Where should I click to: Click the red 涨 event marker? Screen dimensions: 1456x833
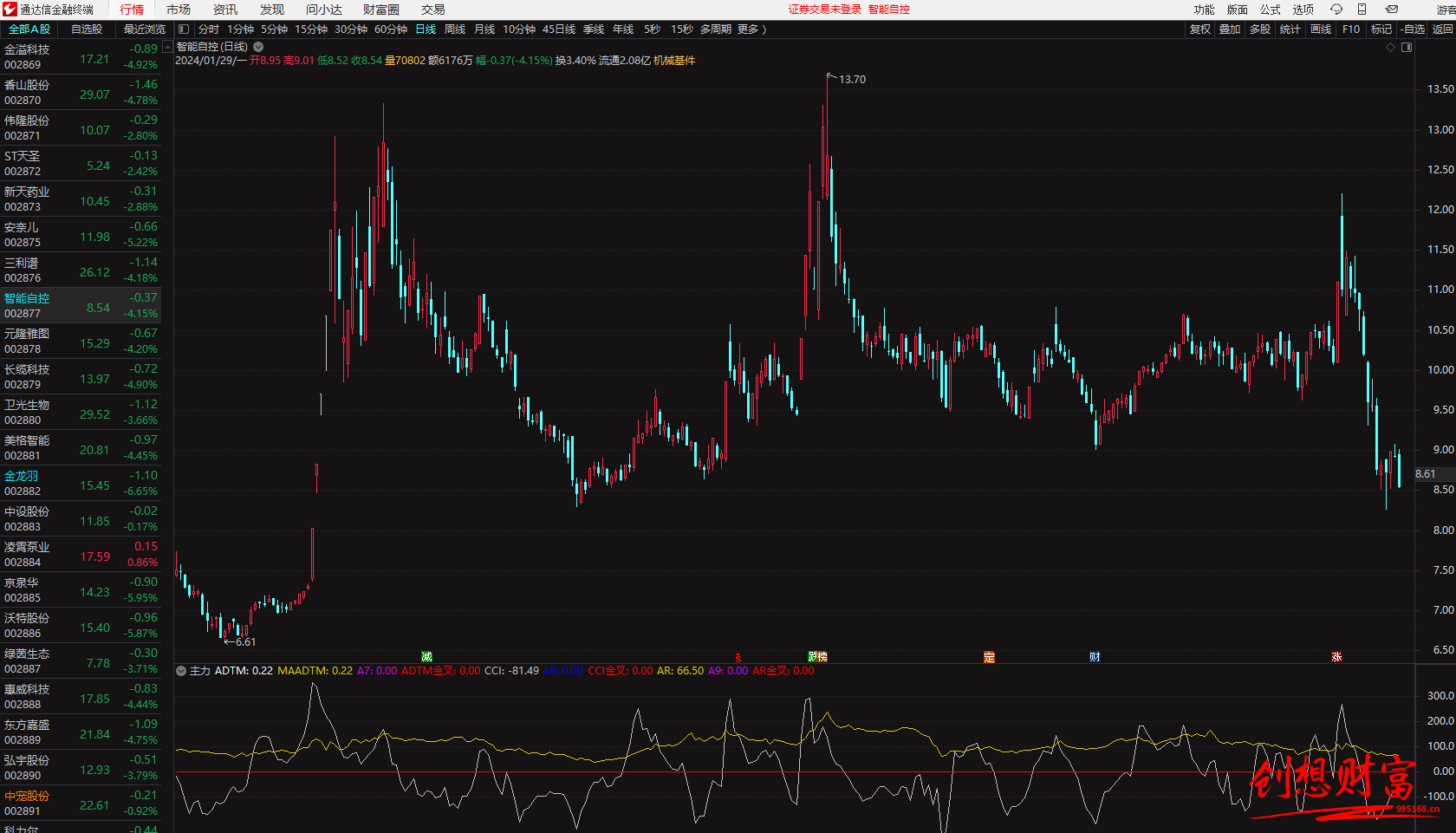pos(1336,657)
